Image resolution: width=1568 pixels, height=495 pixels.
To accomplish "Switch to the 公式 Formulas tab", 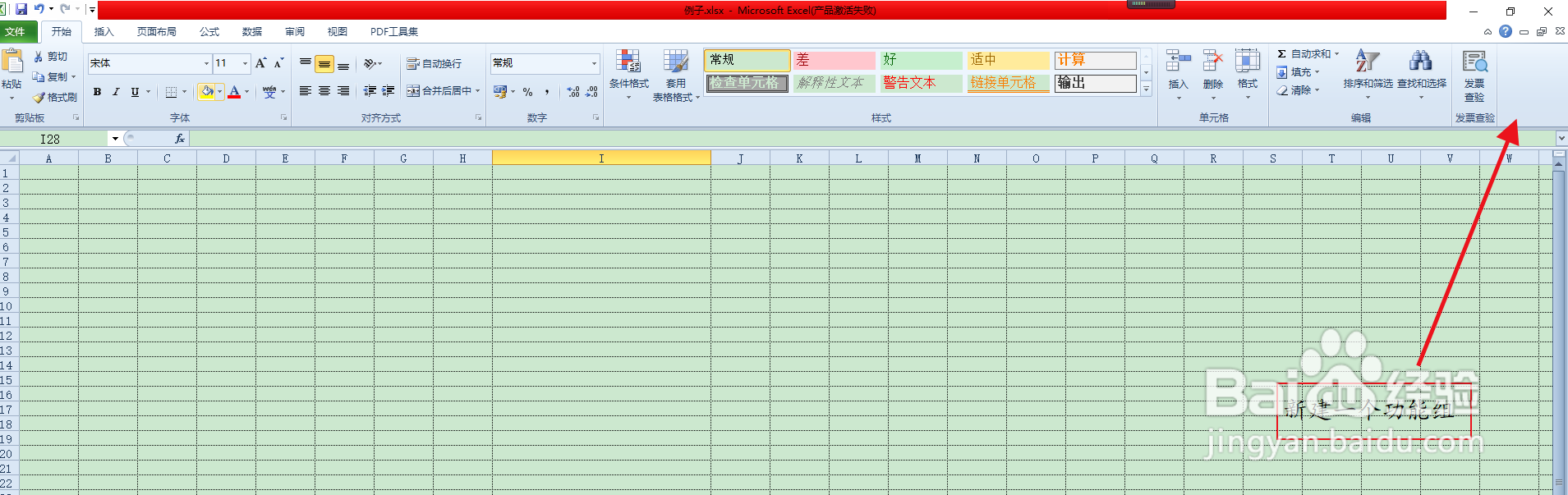I will [x=209, y=32].
